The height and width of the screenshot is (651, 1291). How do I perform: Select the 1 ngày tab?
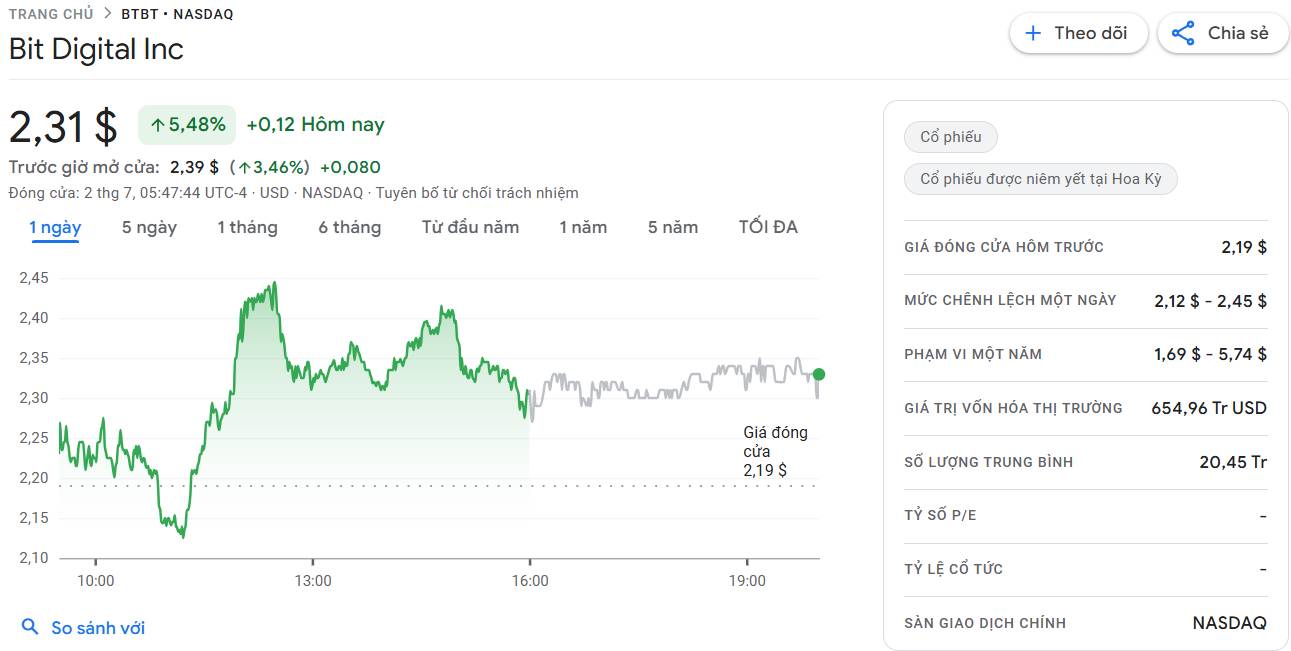(x=55, y=228)
